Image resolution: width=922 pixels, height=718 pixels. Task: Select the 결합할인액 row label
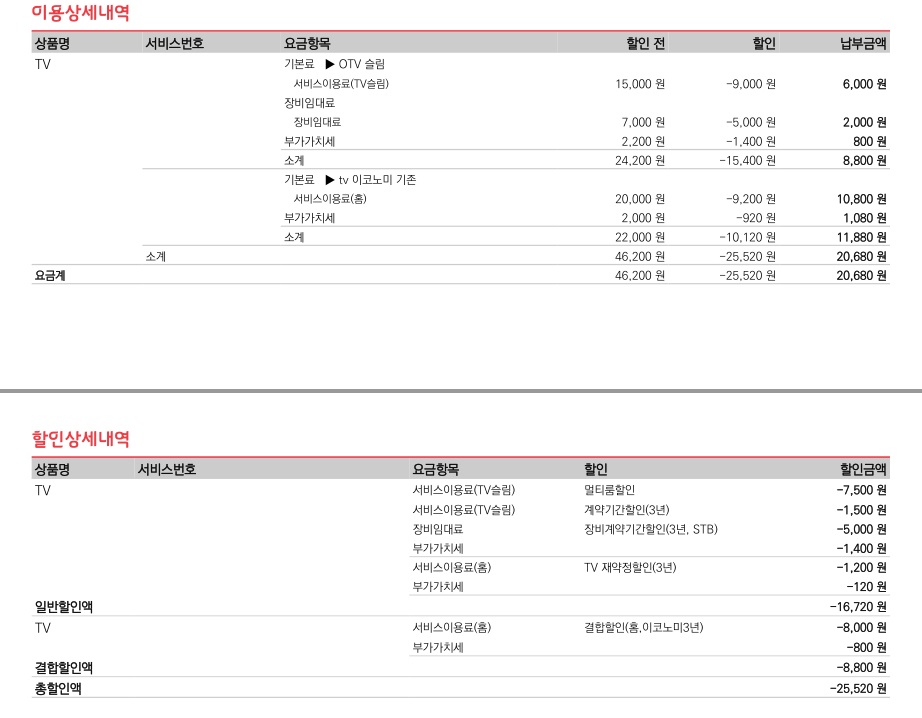[63, 667]
